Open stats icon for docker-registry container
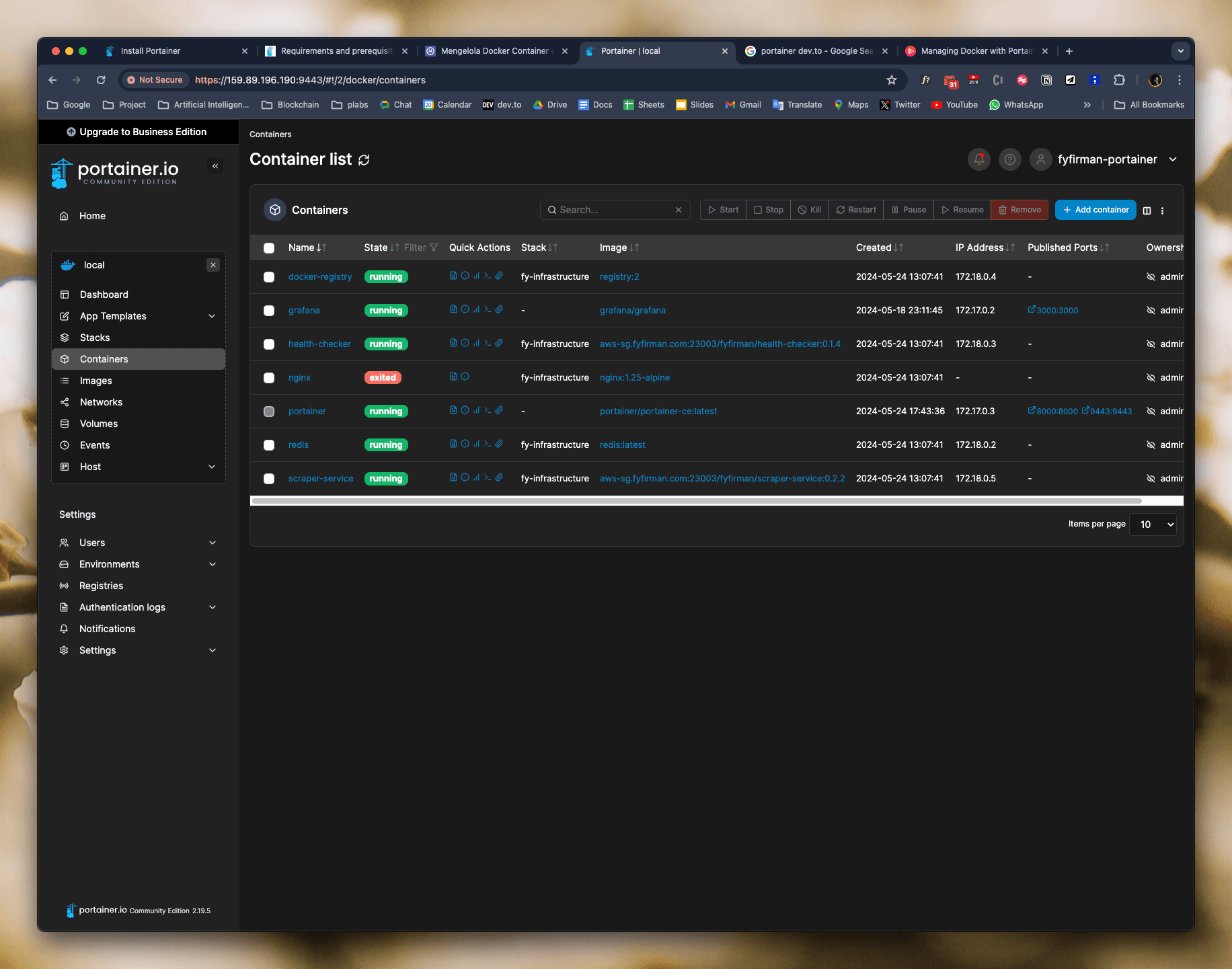 point(476,276)
